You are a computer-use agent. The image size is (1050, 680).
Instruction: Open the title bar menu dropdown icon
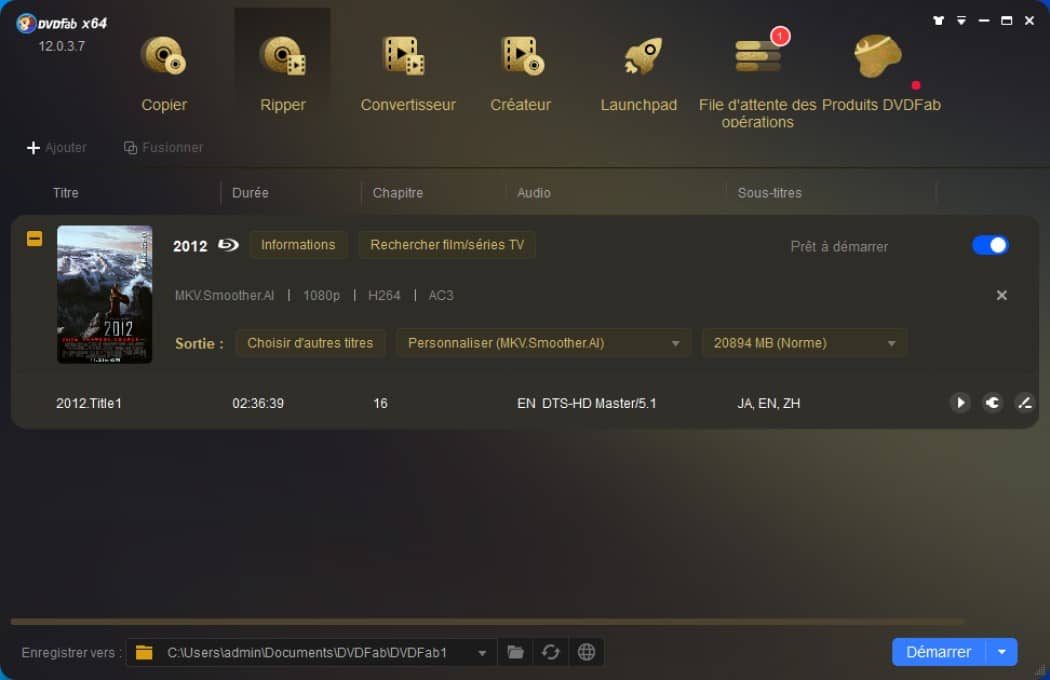pos(961,21)
